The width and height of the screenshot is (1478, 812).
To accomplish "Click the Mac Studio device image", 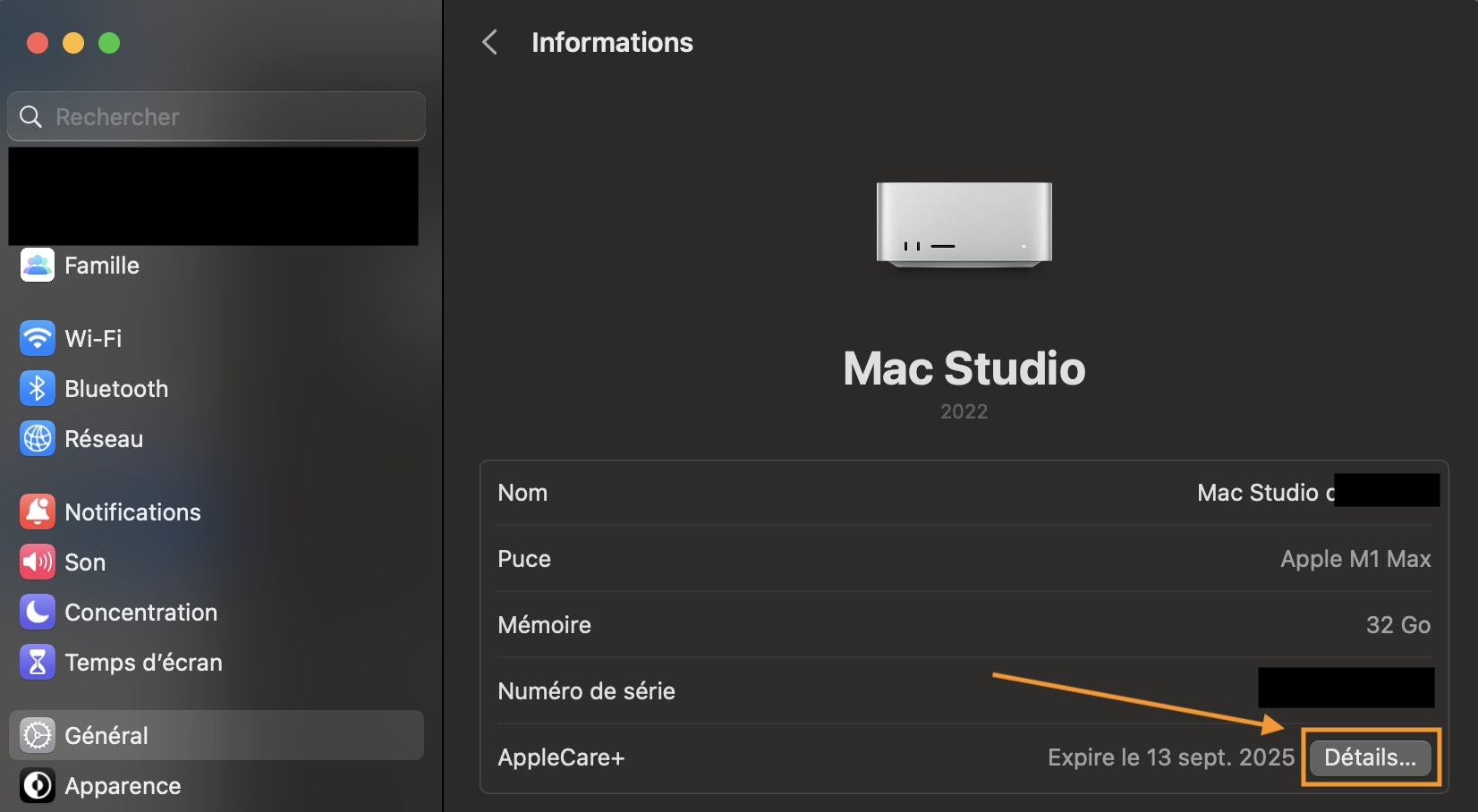I will pyautogui.click(x=964, y=224).
